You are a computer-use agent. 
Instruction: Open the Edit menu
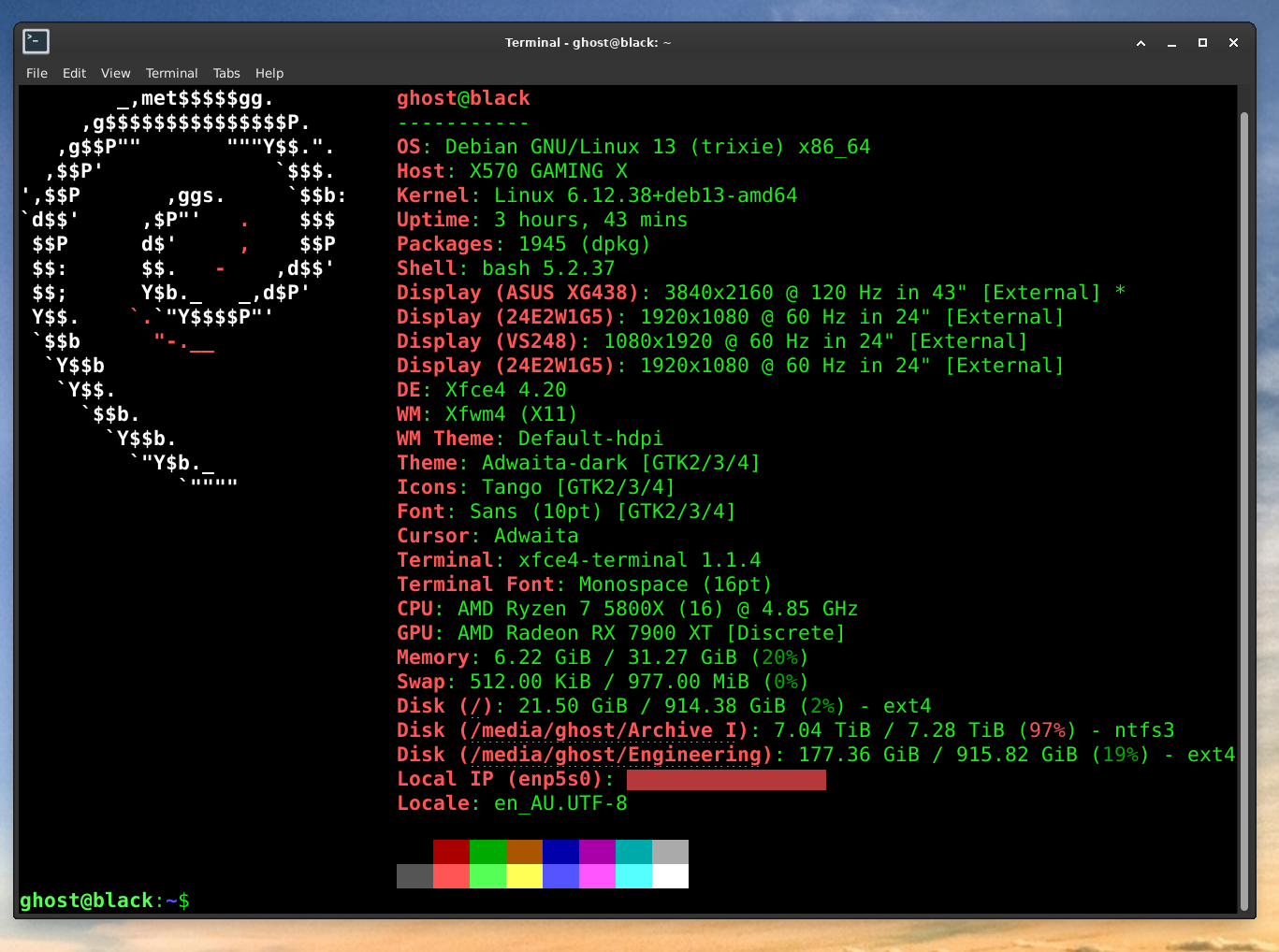[74, 73]
